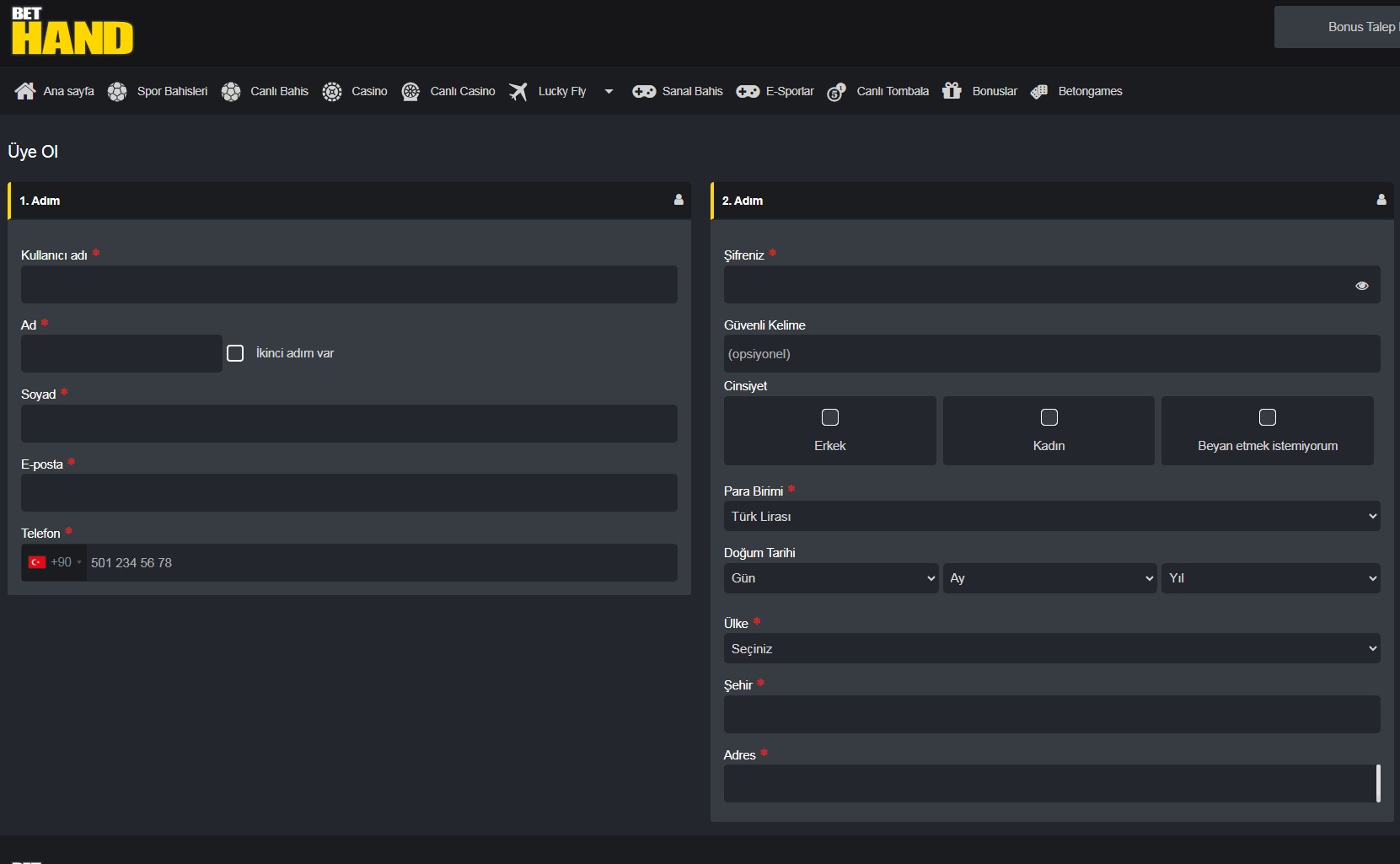Click the user icon in 1. Adım header
The image size is (1400, 864).
click(679, 200)
